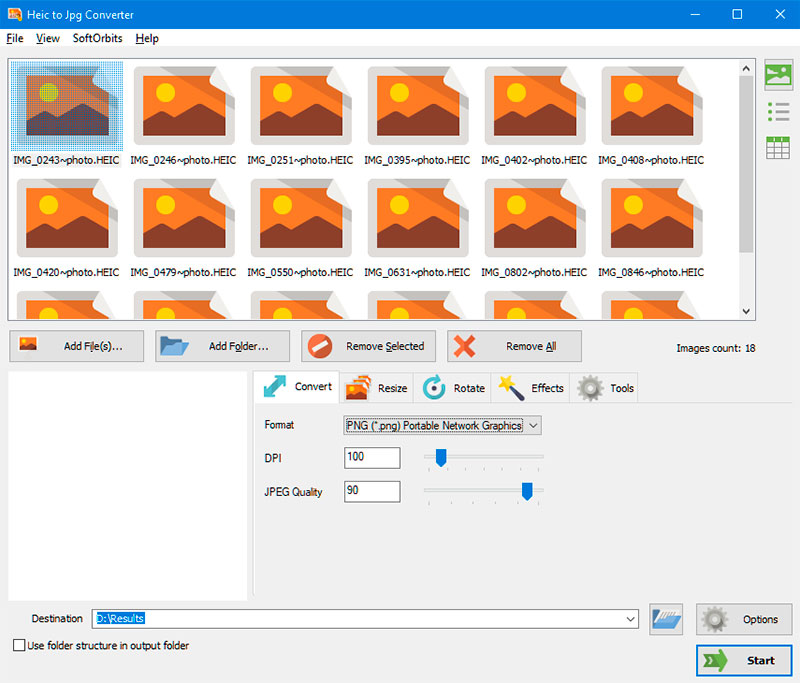800x683 pixels.
Task: Switch to details table view mode
Action: coord(779,147)
